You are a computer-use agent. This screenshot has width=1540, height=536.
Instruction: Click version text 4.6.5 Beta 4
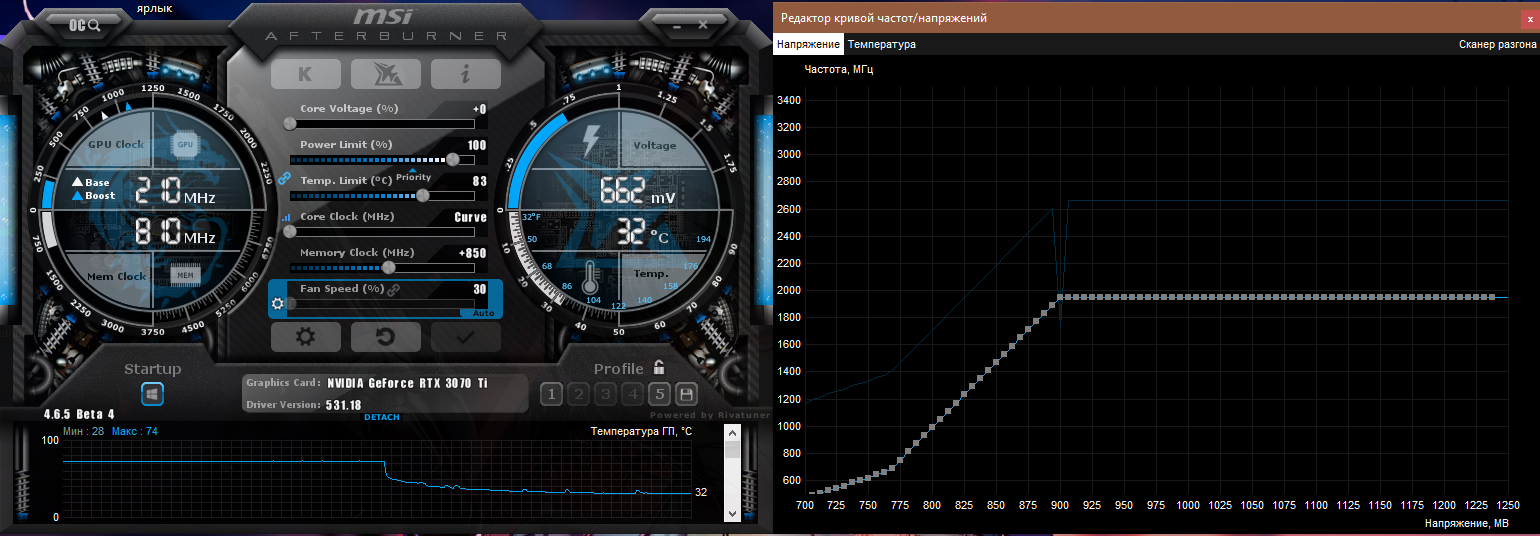click(79, 414)
